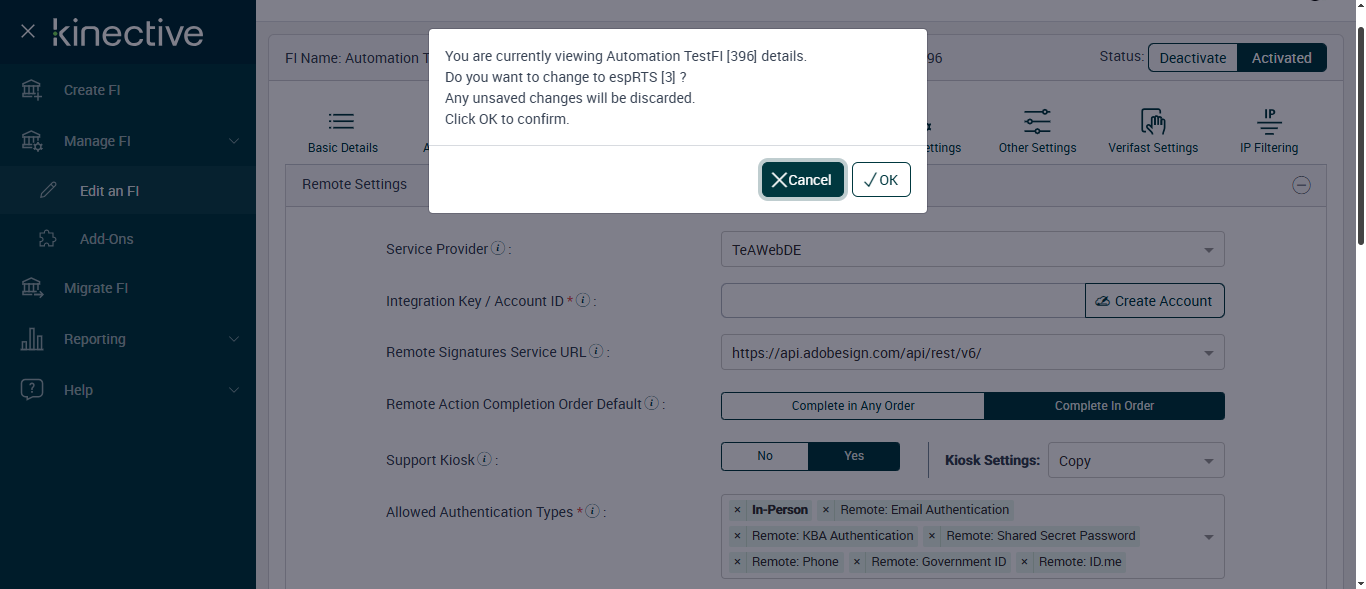Click the Create FI bank icon
Screen dimensions: 1366x589
point(32,90)
